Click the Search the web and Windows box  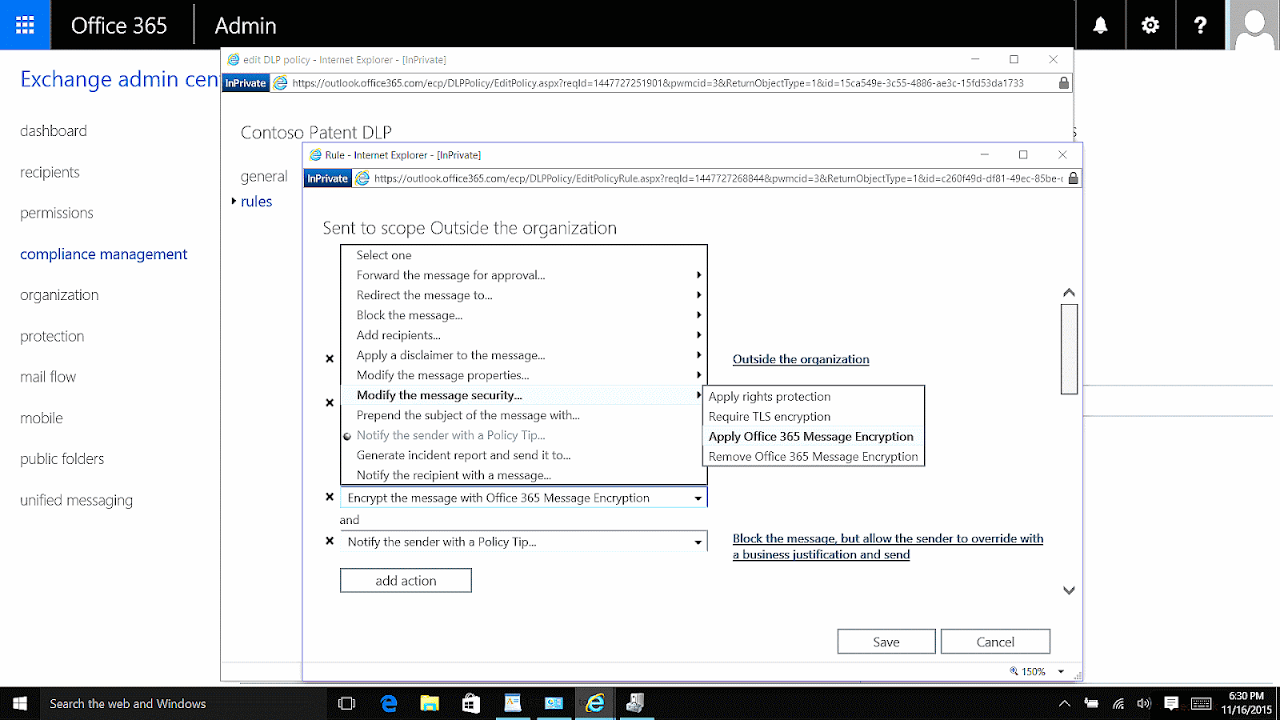point(182,704)
